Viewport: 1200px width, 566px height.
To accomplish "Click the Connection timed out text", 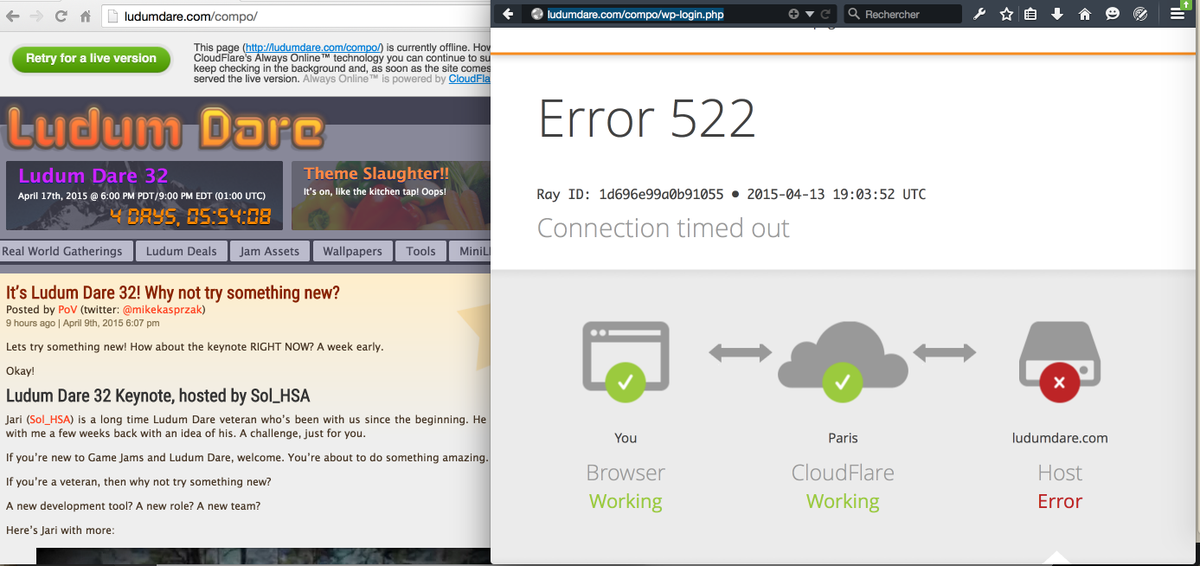I will pos(663,228).
